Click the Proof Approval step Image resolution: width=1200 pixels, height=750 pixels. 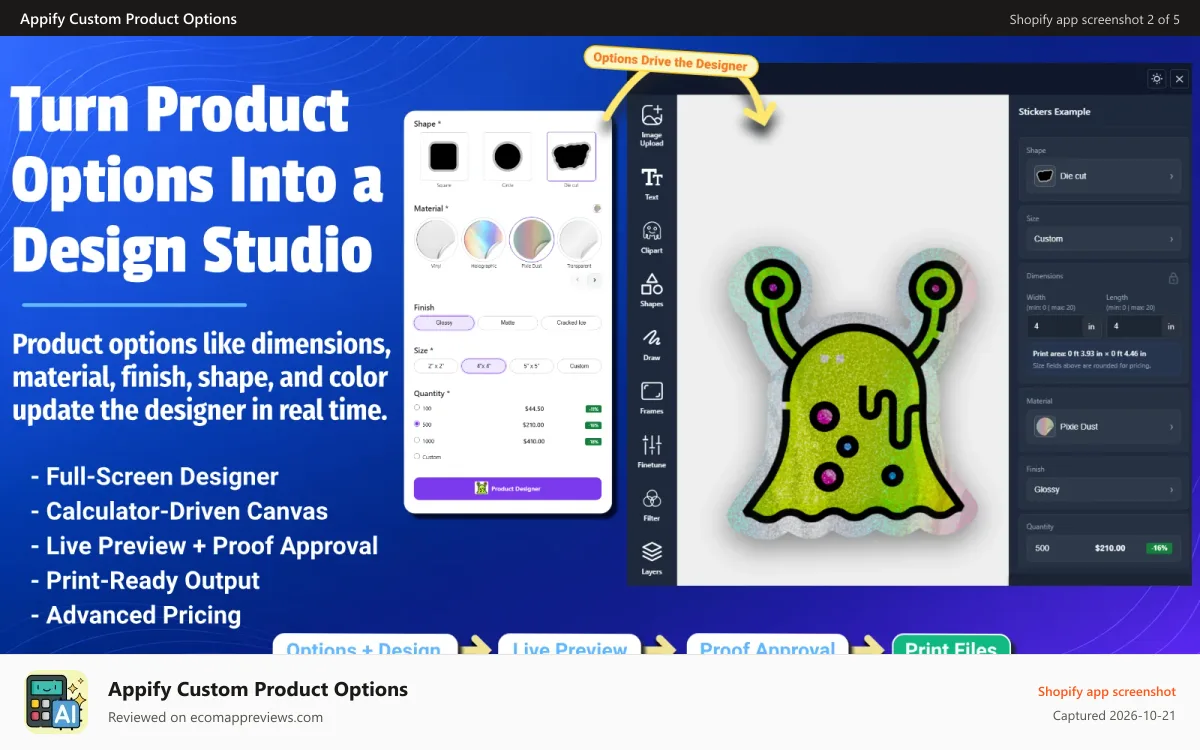coord(767,645)
